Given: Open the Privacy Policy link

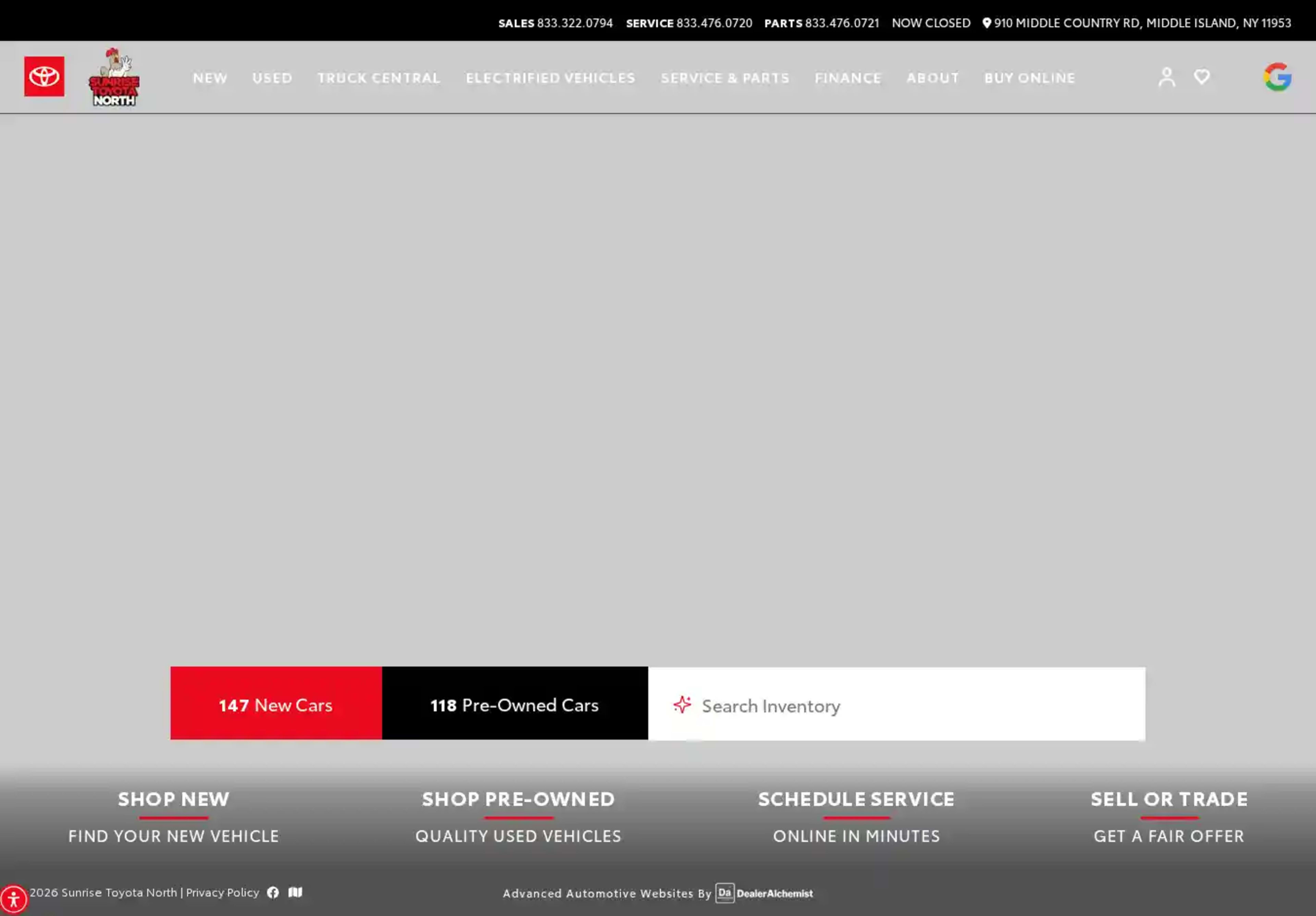Looking at the screenshot, I should point(222,892).
